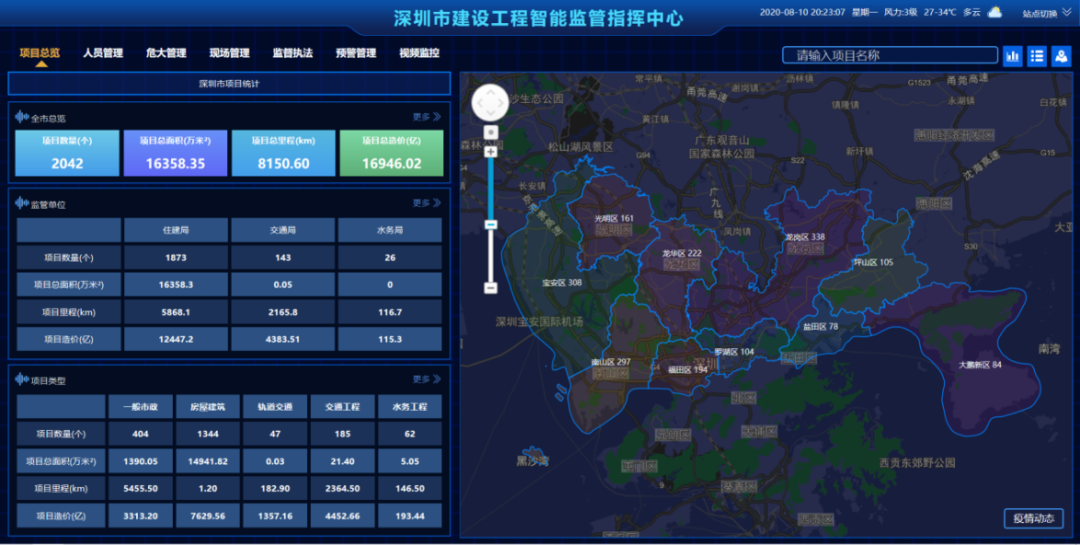Screen dimensions: 1080x545
Task: Open the 项目总览 tab
Action: tap(40, 53)
